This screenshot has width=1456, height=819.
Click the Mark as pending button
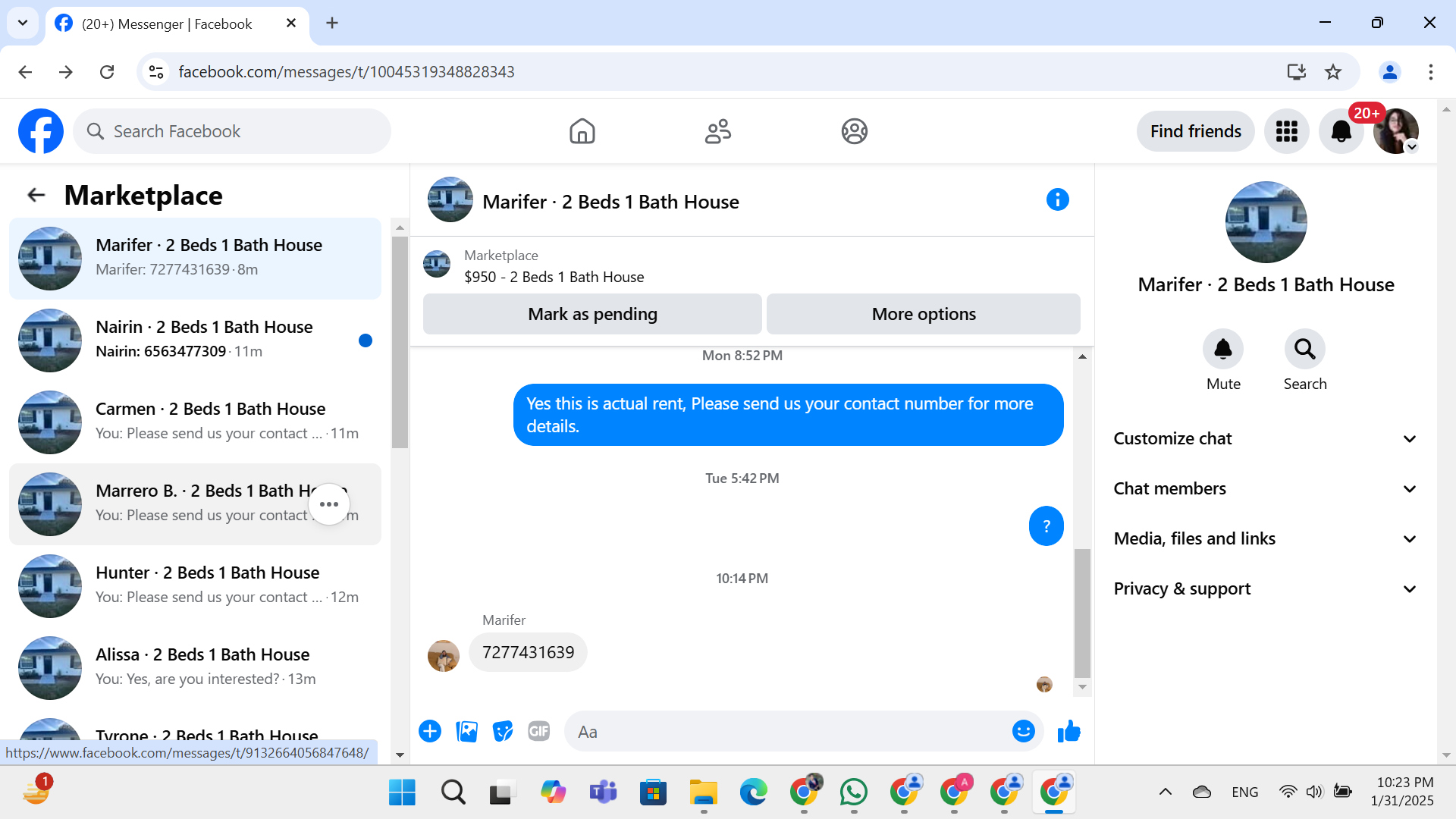tap(592, 314)
